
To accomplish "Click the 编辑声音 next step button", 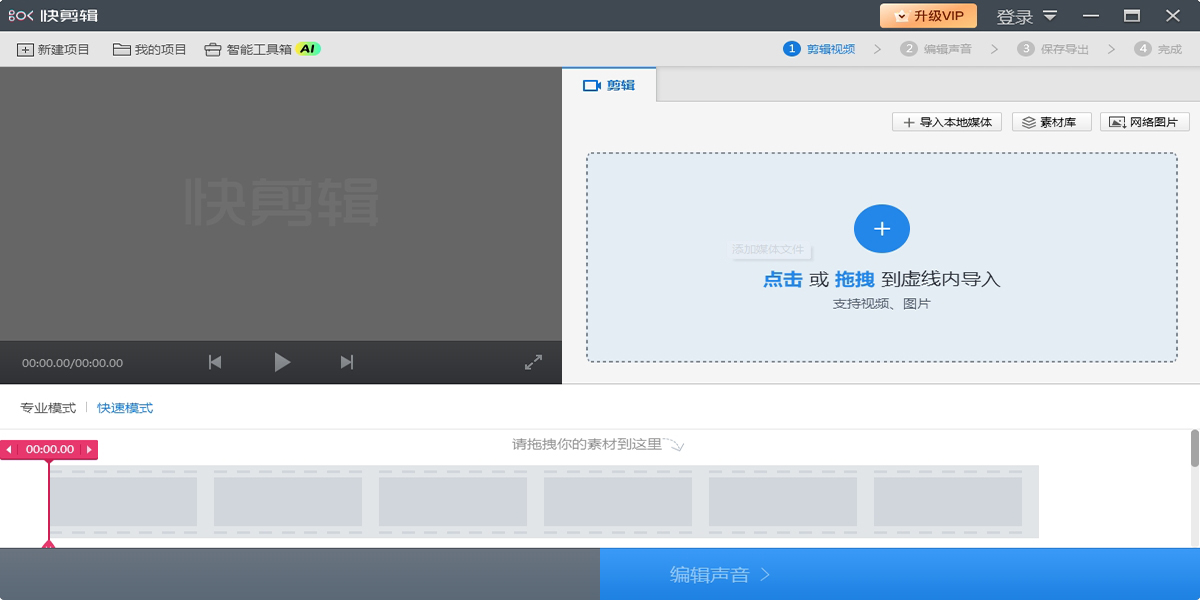I will click(900, 574).
